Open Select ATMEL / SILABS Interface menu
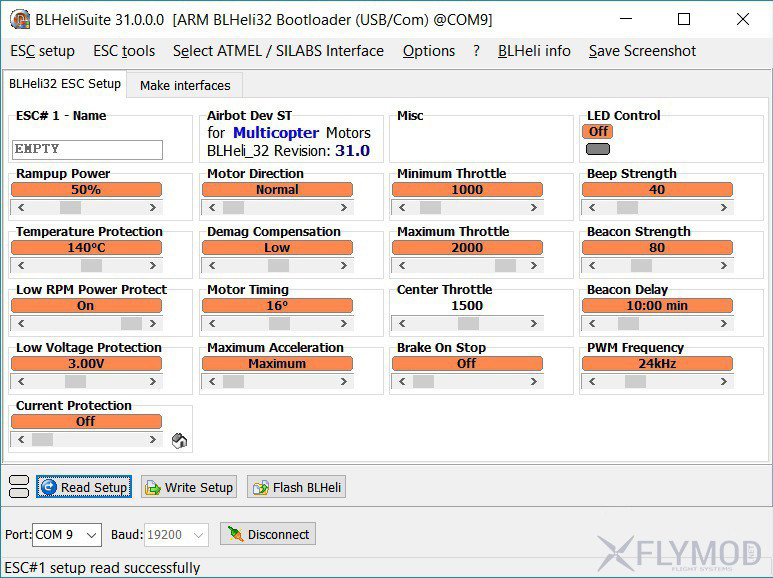773x578 pixels. [278, 51]
